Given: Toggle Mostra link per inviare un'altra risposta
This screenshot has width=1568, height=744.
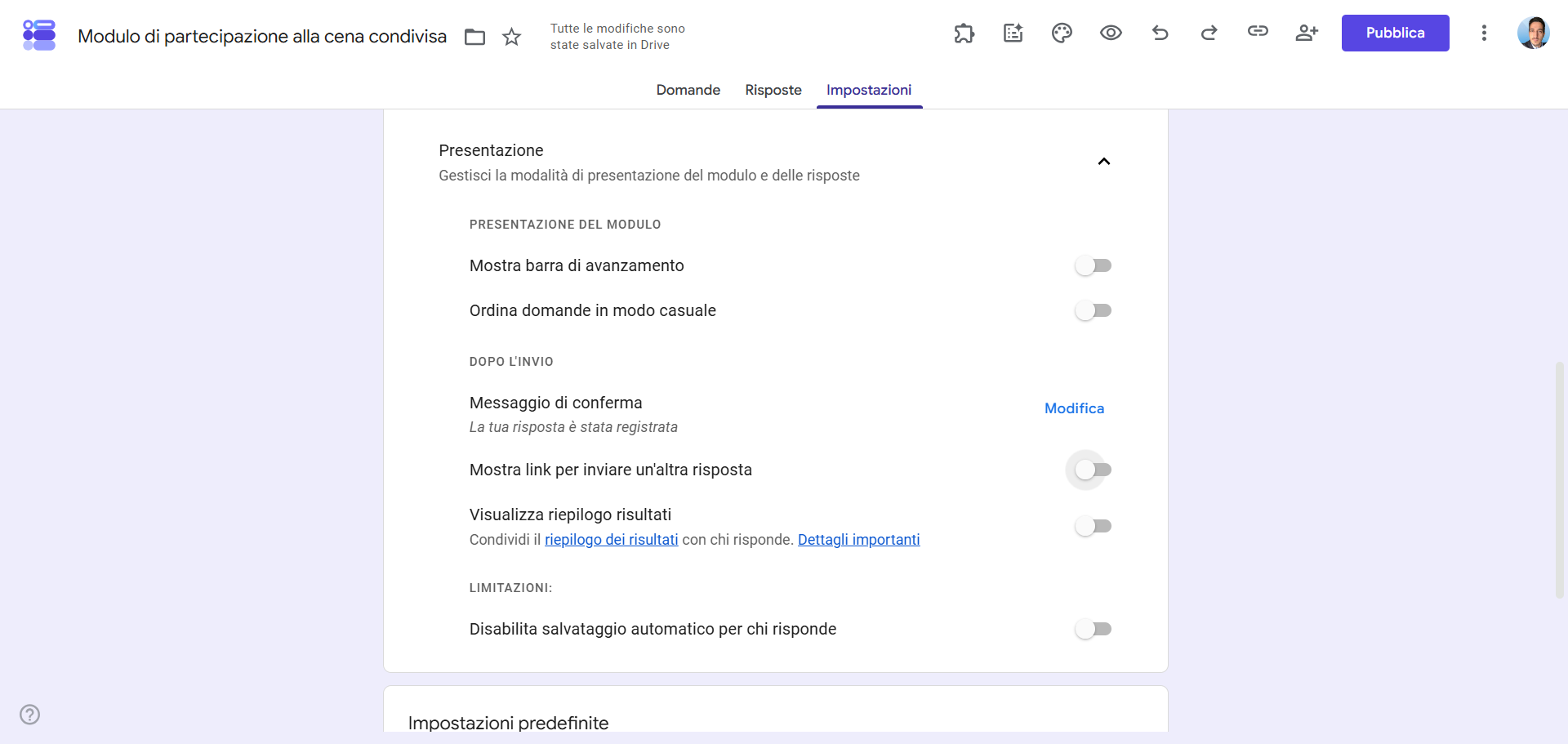Looking at the screenshot, I should [x=1094, y=470].
